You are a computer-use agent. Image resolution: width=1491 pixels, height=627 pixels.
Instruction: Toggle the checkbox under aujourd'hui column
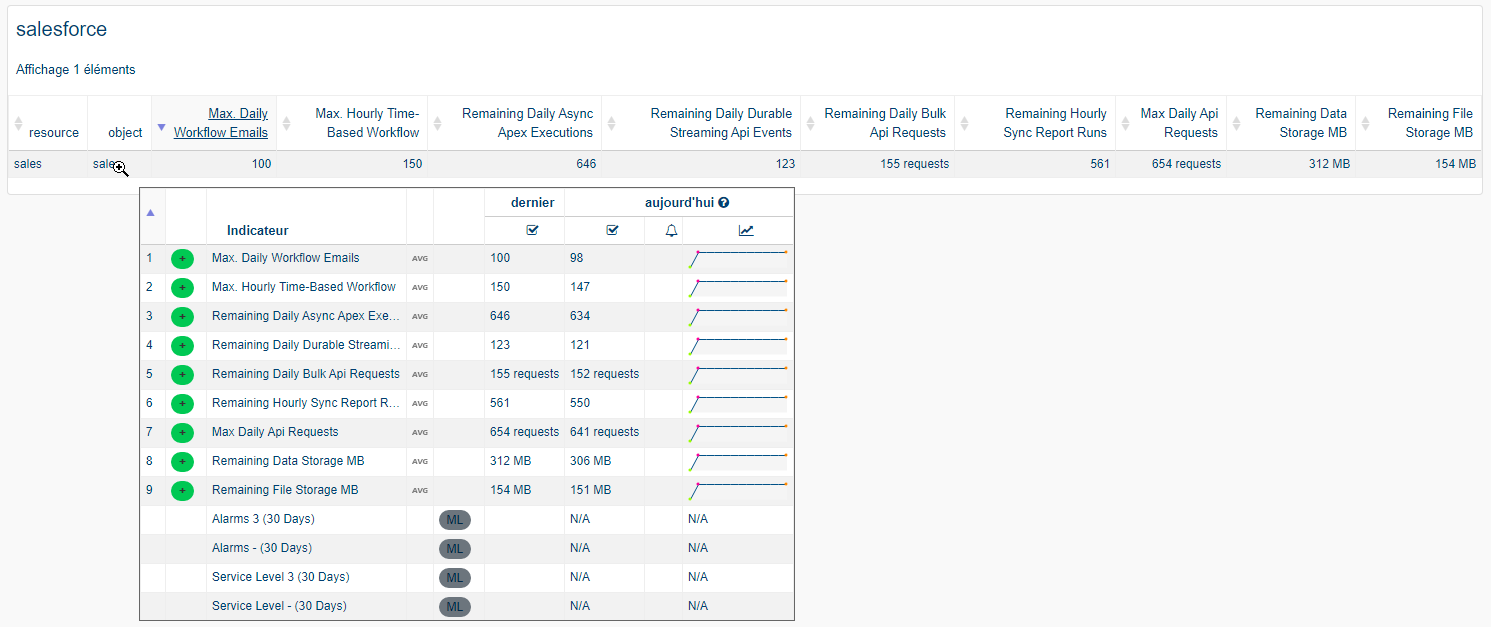612,231
